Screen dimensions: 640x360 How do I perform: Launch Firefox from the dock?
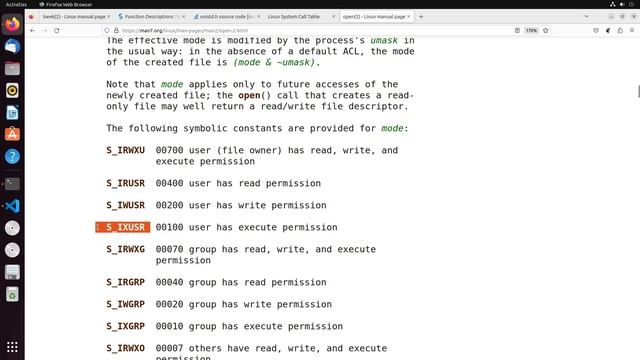click(12, 24)
